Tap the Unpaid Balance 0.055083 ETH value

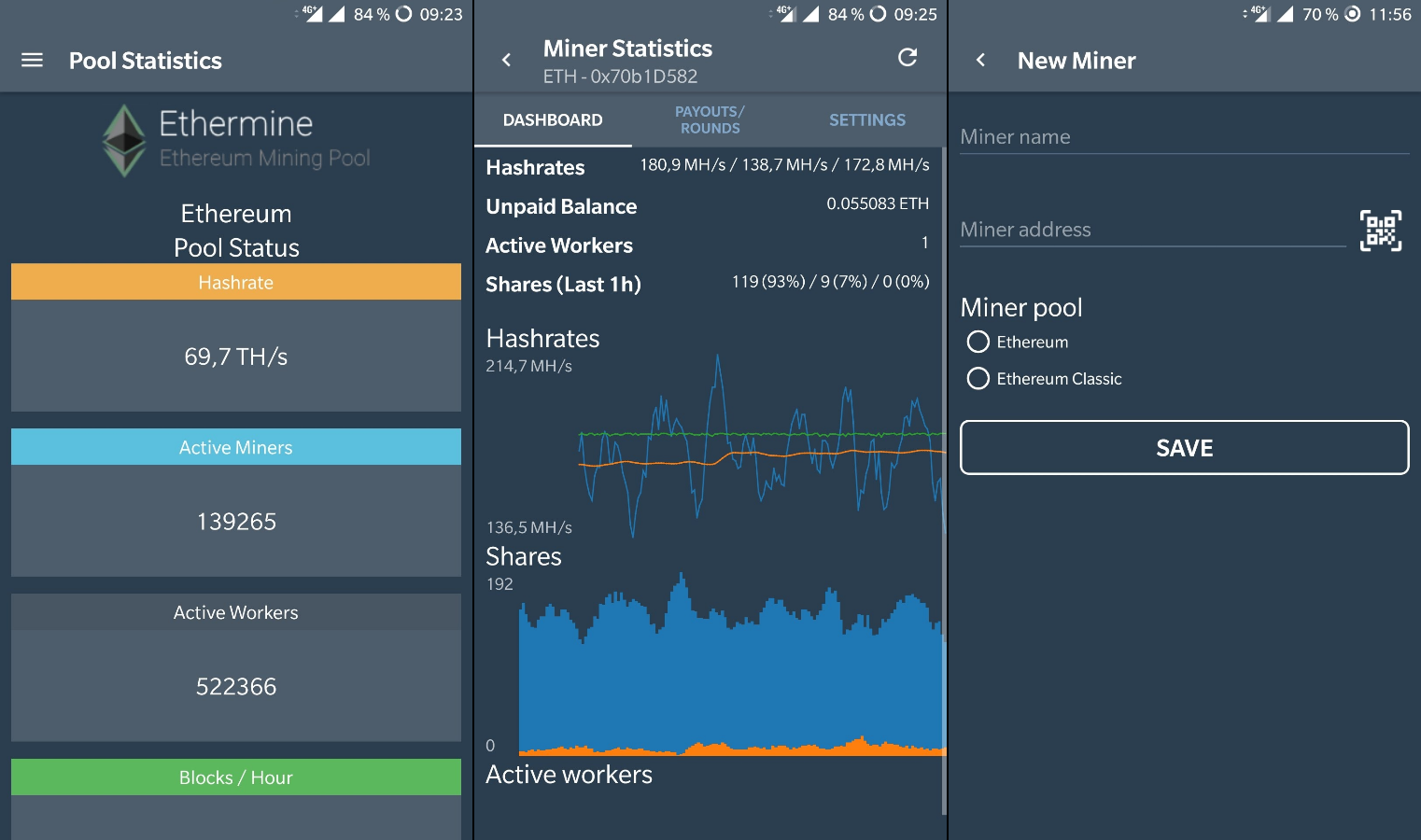878,203
